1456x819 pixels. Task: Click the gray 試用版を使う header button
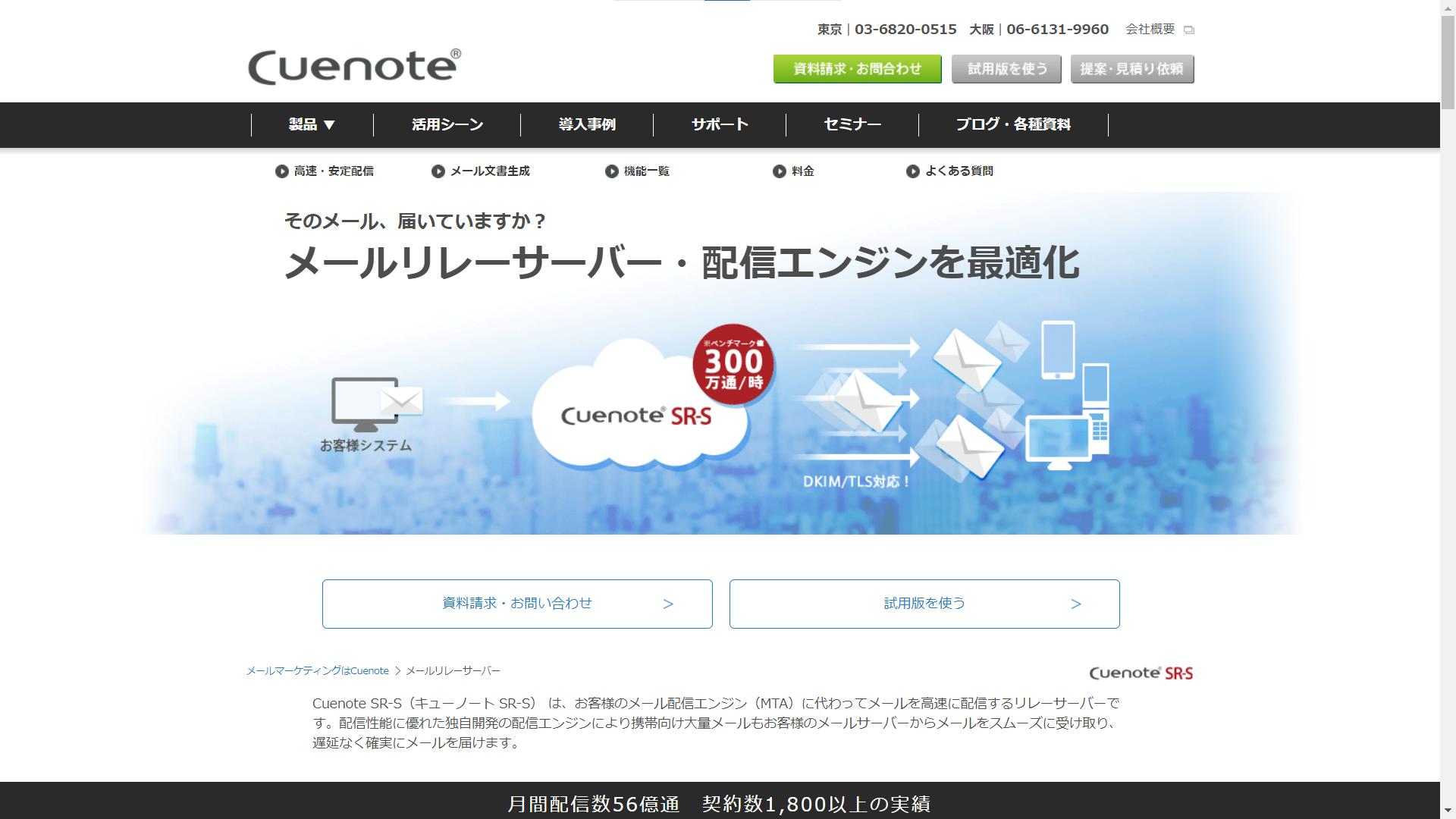[1007, 69]
